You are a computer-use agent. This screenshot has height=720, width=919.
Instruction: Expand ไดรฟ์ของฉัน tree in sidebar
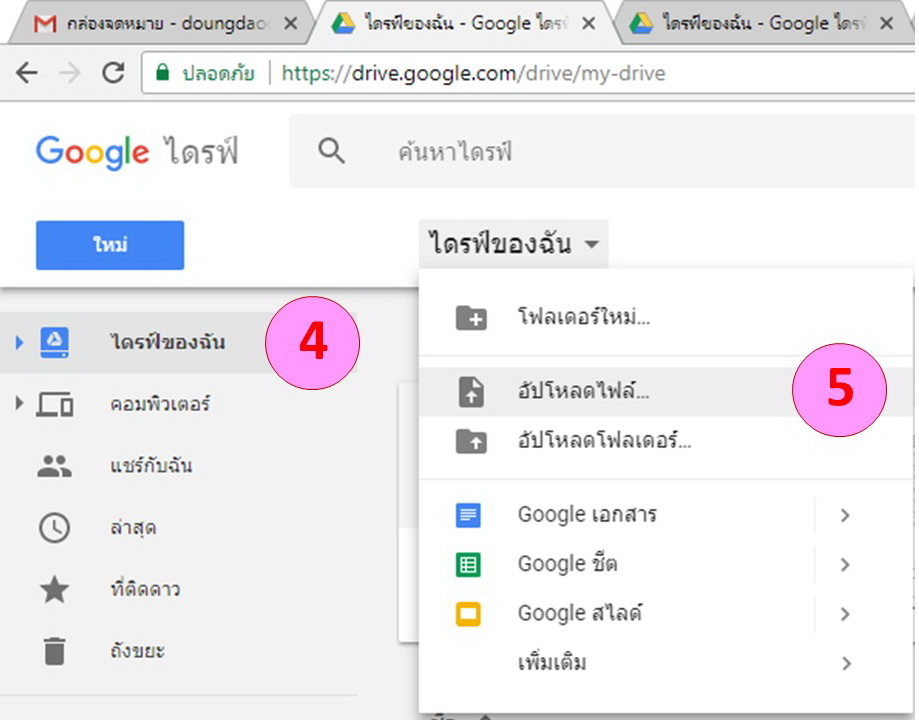(19, 342)
